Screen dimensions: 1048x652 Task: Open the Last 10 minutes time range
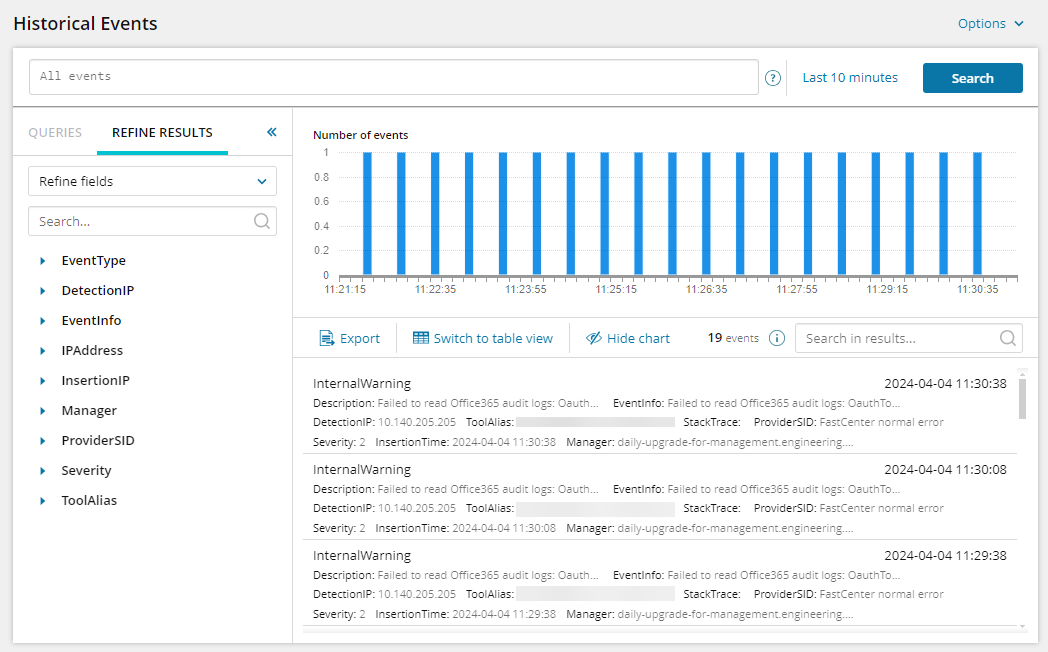pos(850,78)
